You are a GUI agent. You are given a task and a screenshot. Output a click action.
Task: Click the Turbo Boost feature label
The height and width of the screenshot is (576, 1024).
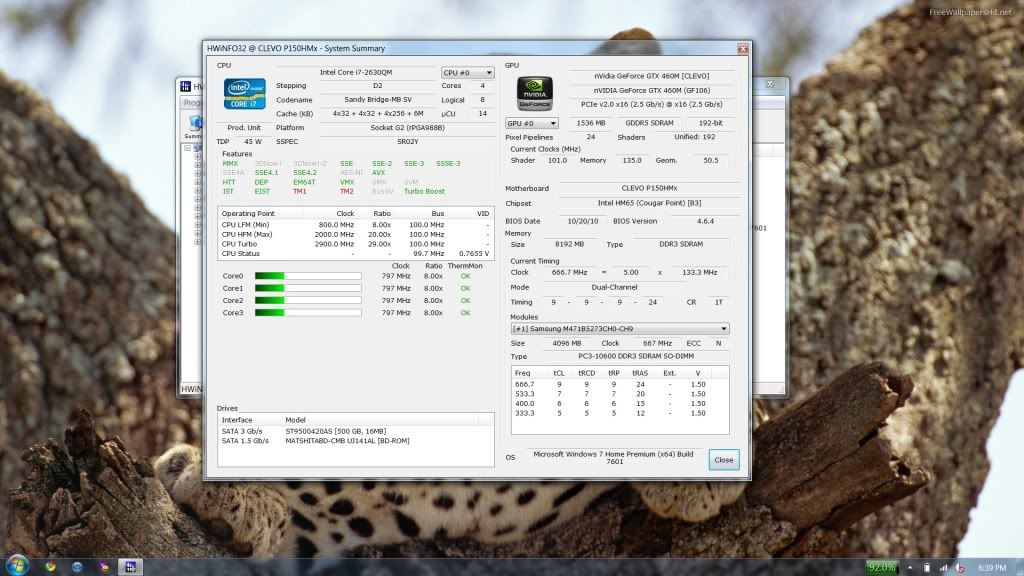tap(424, 191)
